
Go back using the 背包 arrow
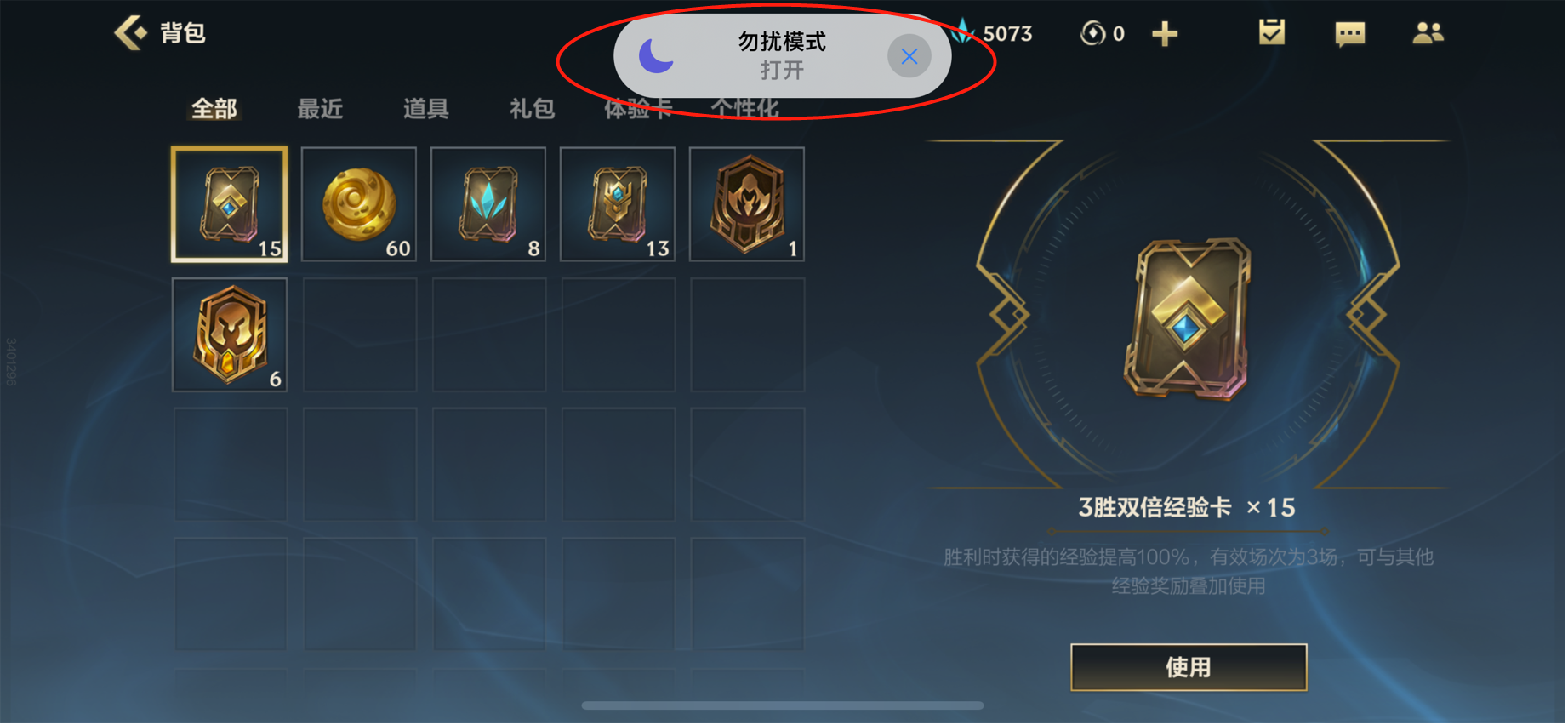(x=132, y=33)
